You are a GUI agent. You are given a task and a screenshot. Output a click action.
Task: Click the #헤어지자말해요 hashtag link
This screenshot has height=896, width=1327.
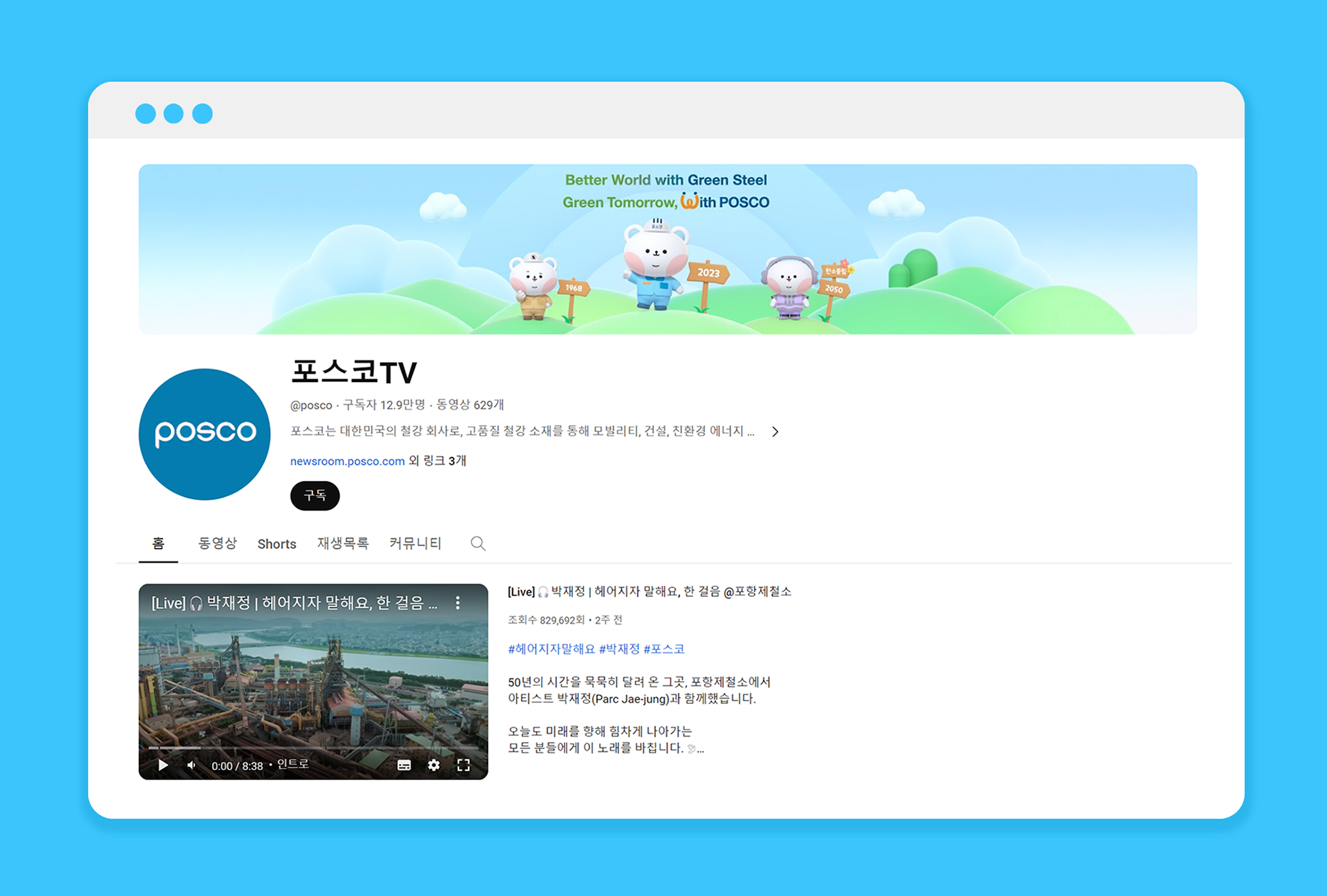click(551, 649)
